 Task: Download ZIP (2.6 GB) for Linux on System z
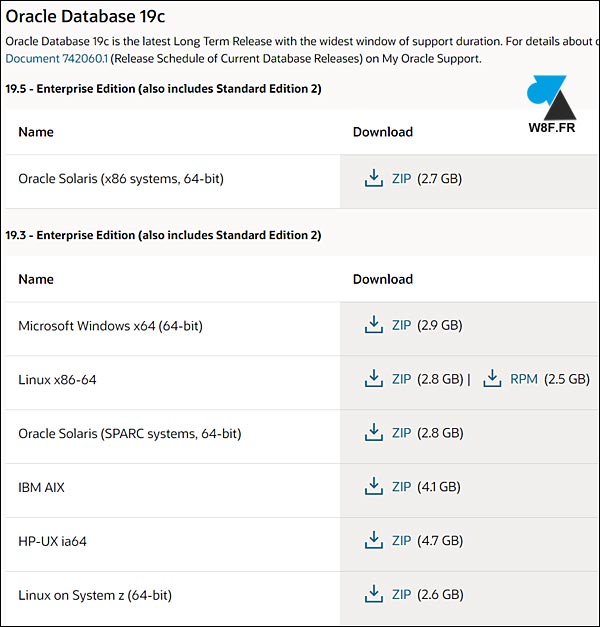pos(401,595)
